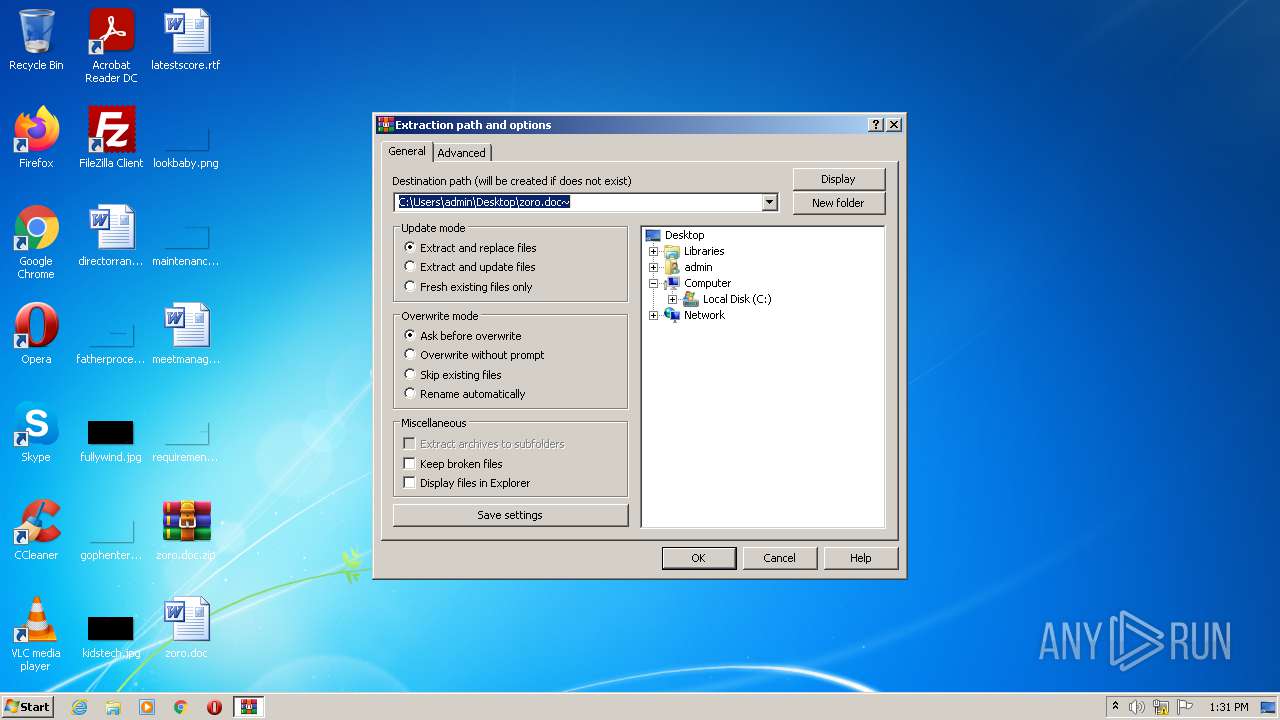Switch to the General tab
The height and width of the screenshot is (720, 1280).
click(x=407, y=151)
